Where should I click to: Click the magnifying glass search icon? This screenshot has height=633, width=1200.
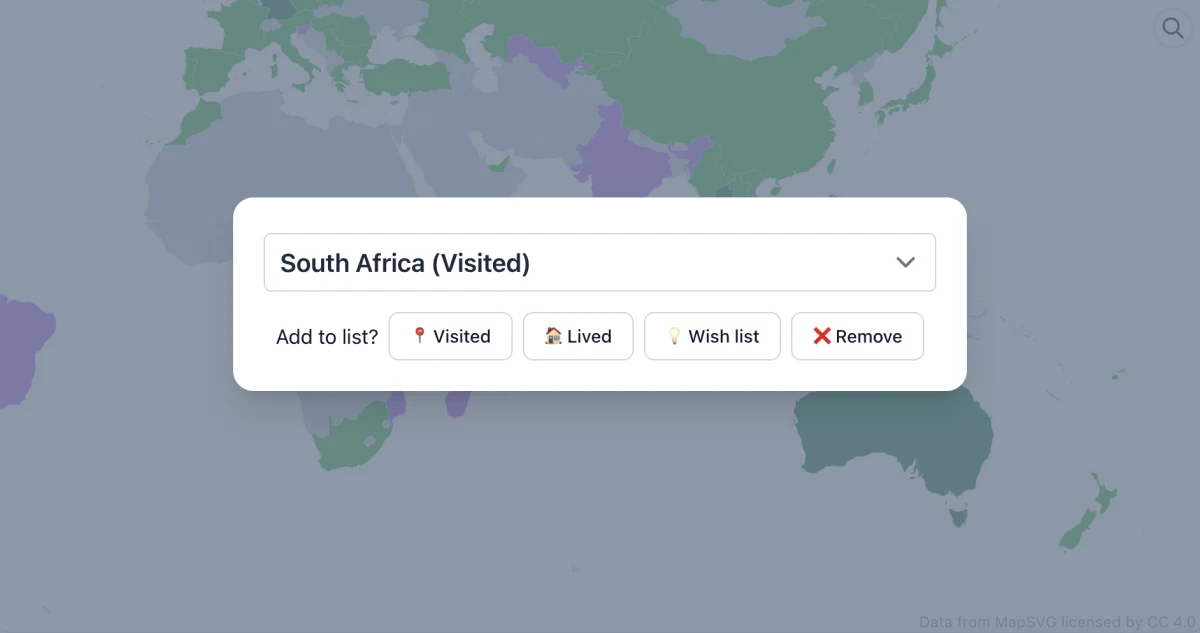coord(1173,28)
